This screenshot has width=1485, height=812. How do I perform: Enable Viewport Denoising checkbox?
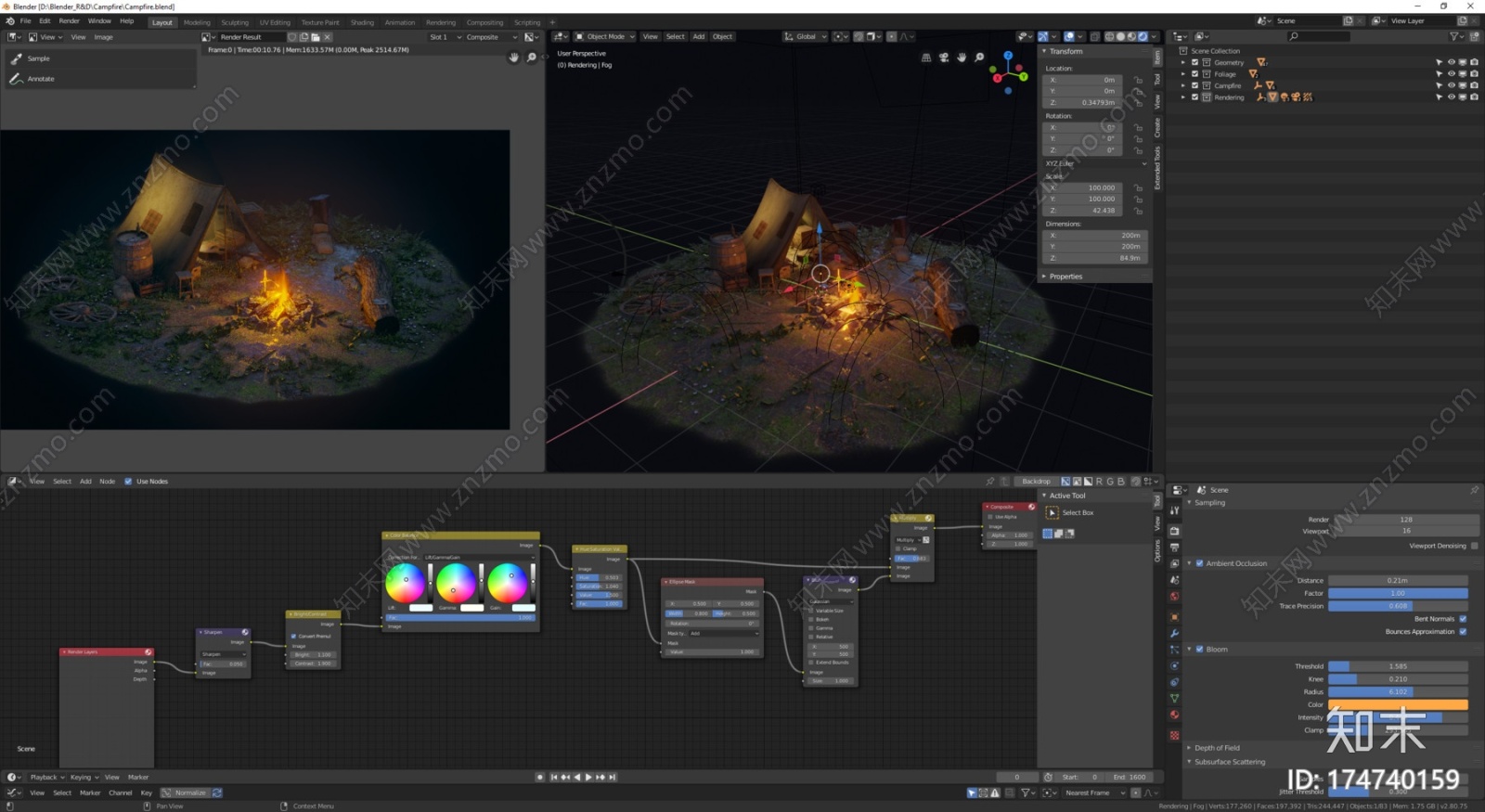click(x=1474, y=546)
